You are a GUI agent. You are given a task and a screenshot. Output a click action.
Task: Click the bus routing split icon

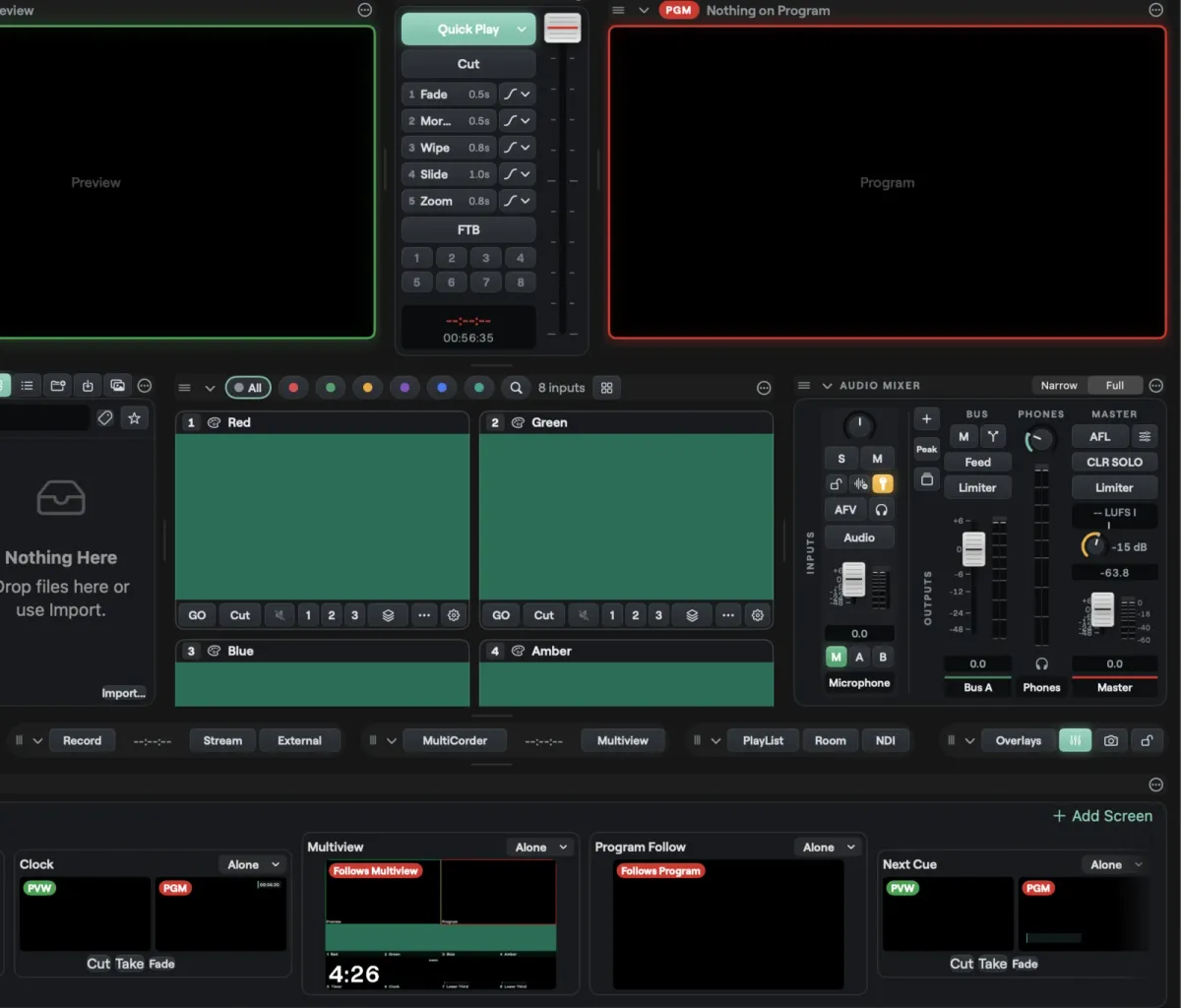(x=993, y=436)
